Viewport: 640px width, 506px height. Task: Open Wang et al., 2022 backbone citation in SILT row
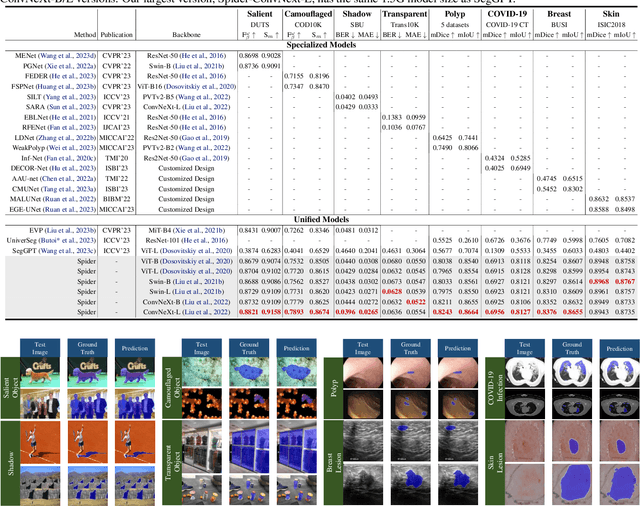point(204,97)
